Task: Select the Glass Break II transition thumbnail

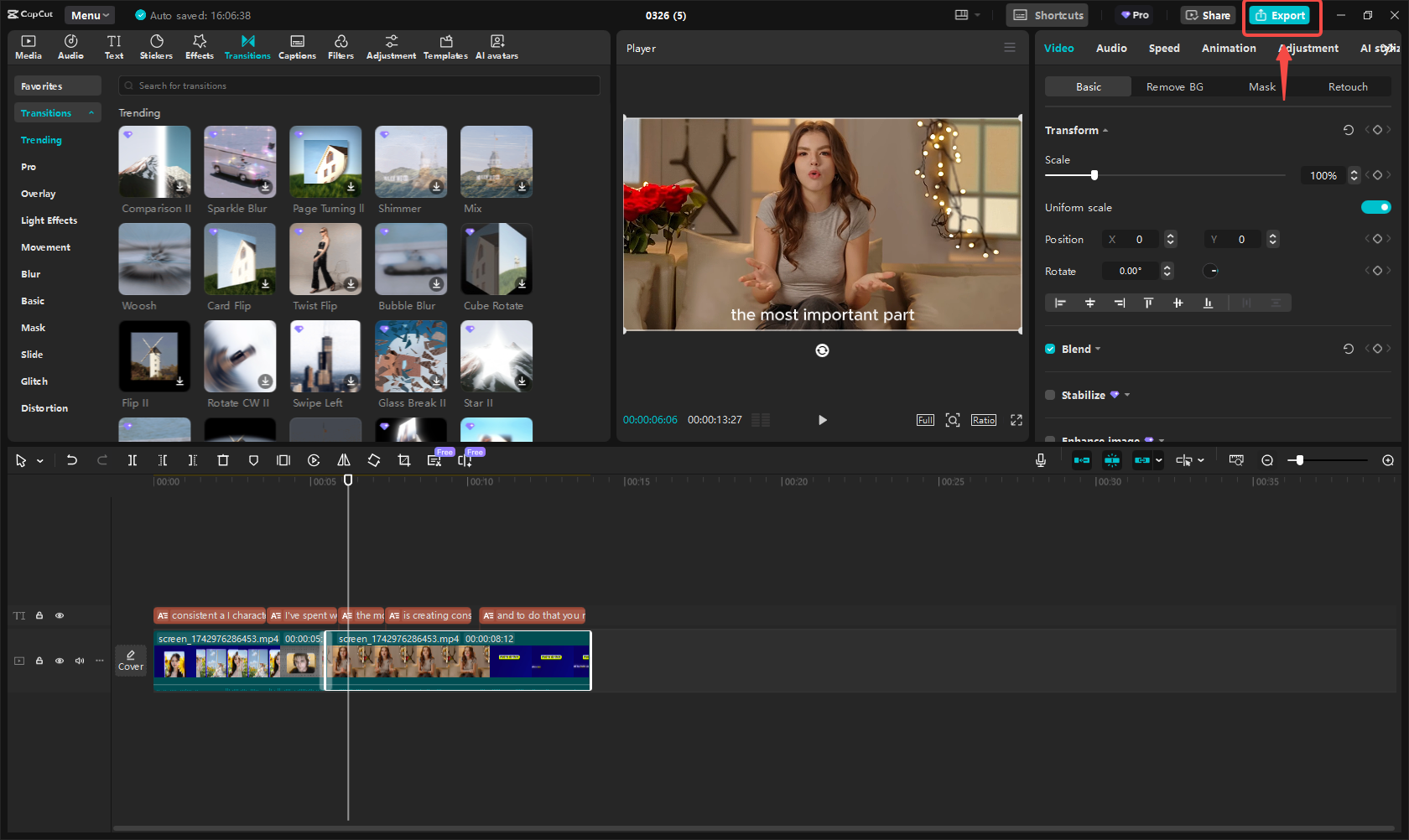Action: (x=411, y=356)
